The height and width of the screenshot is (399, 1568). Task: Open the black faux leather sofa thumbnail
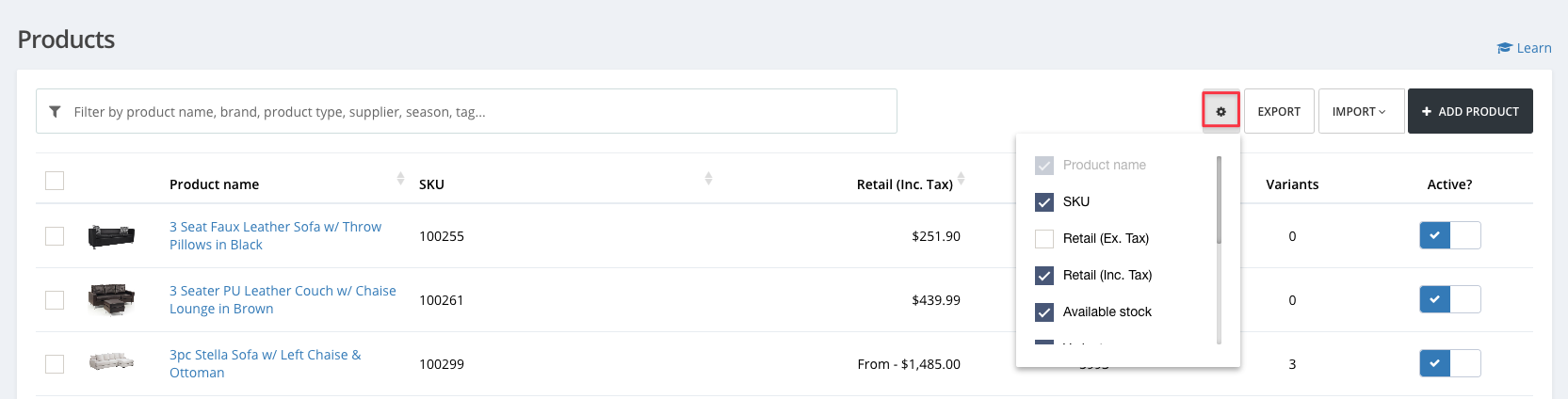tap(111, 236)
